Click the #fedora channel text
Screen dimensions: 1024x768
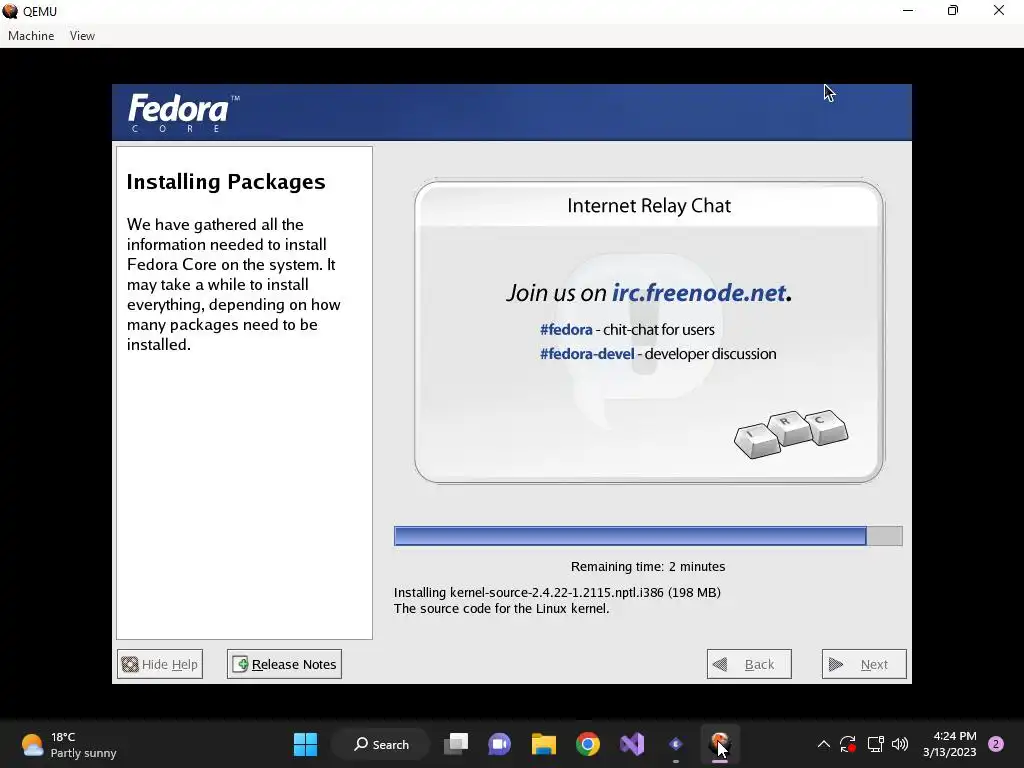pos(566,330)
